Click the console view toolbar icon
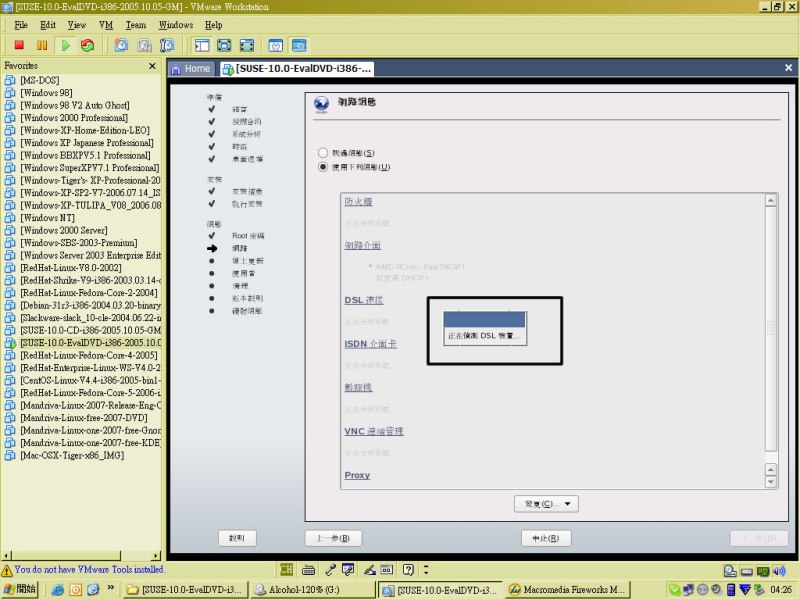Image resolution: width=800 pixels, height=600 pixels. point(299,45)
